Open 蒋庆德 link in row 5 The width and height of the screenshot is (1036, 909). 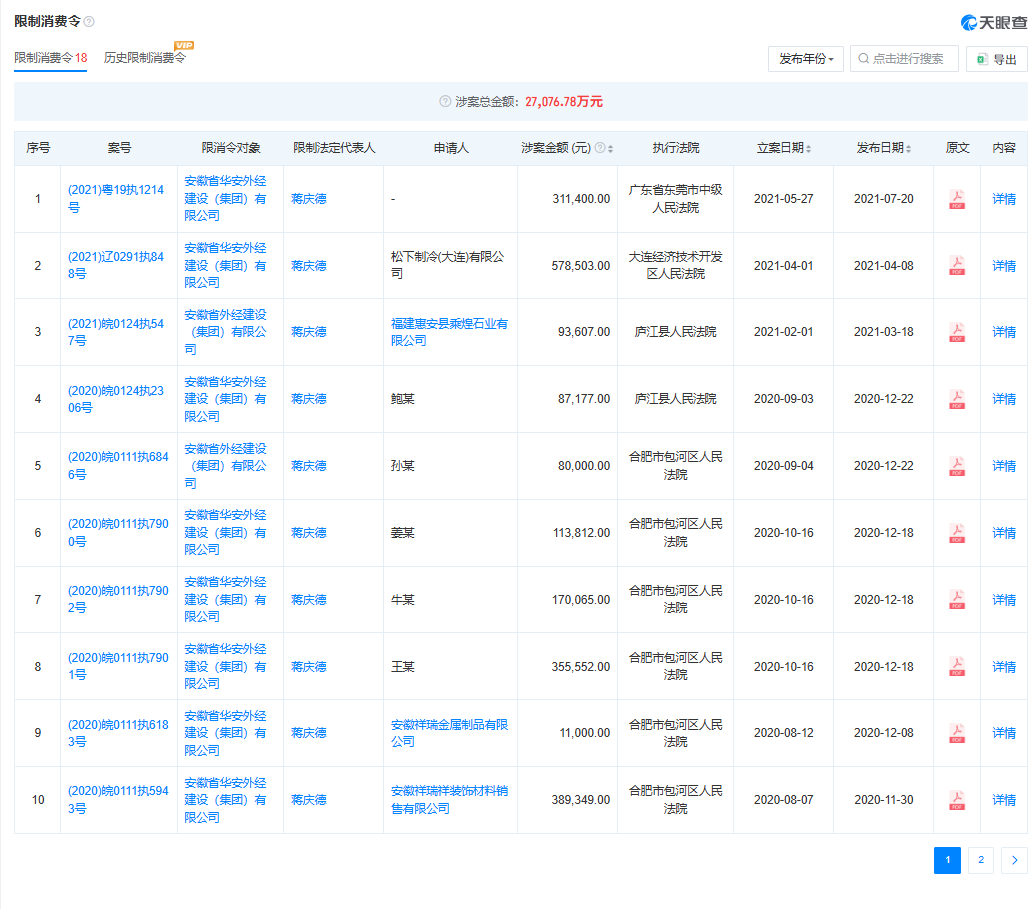pos(309,466)
